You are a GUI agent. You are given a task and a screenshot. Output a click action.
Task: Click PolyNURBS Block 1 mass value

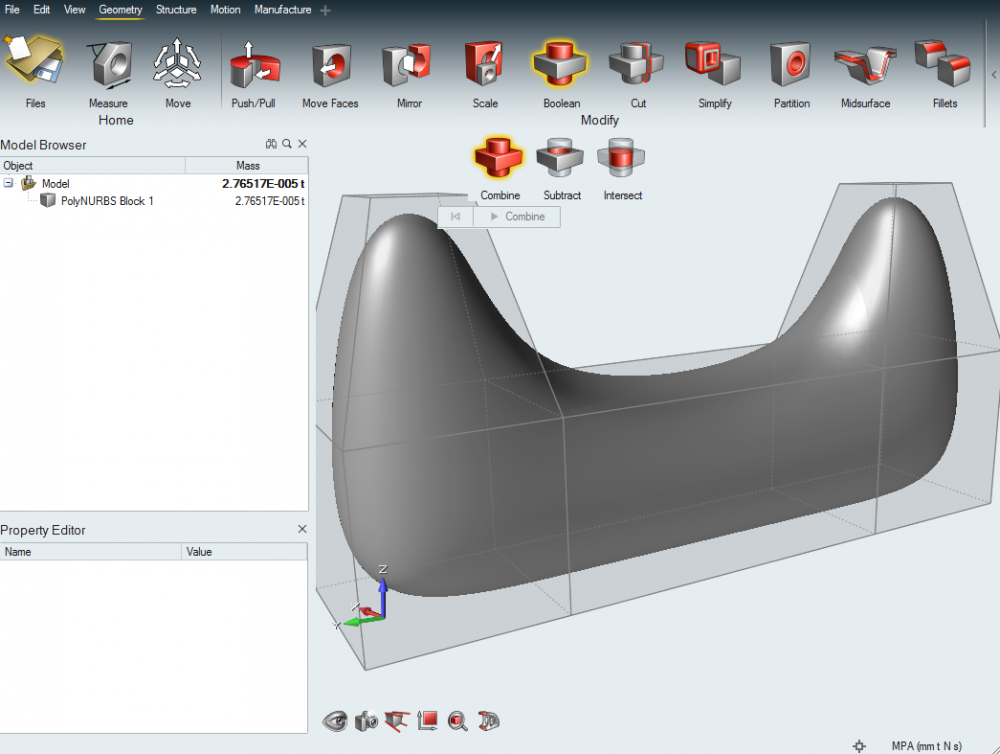(x=269, y=201)
